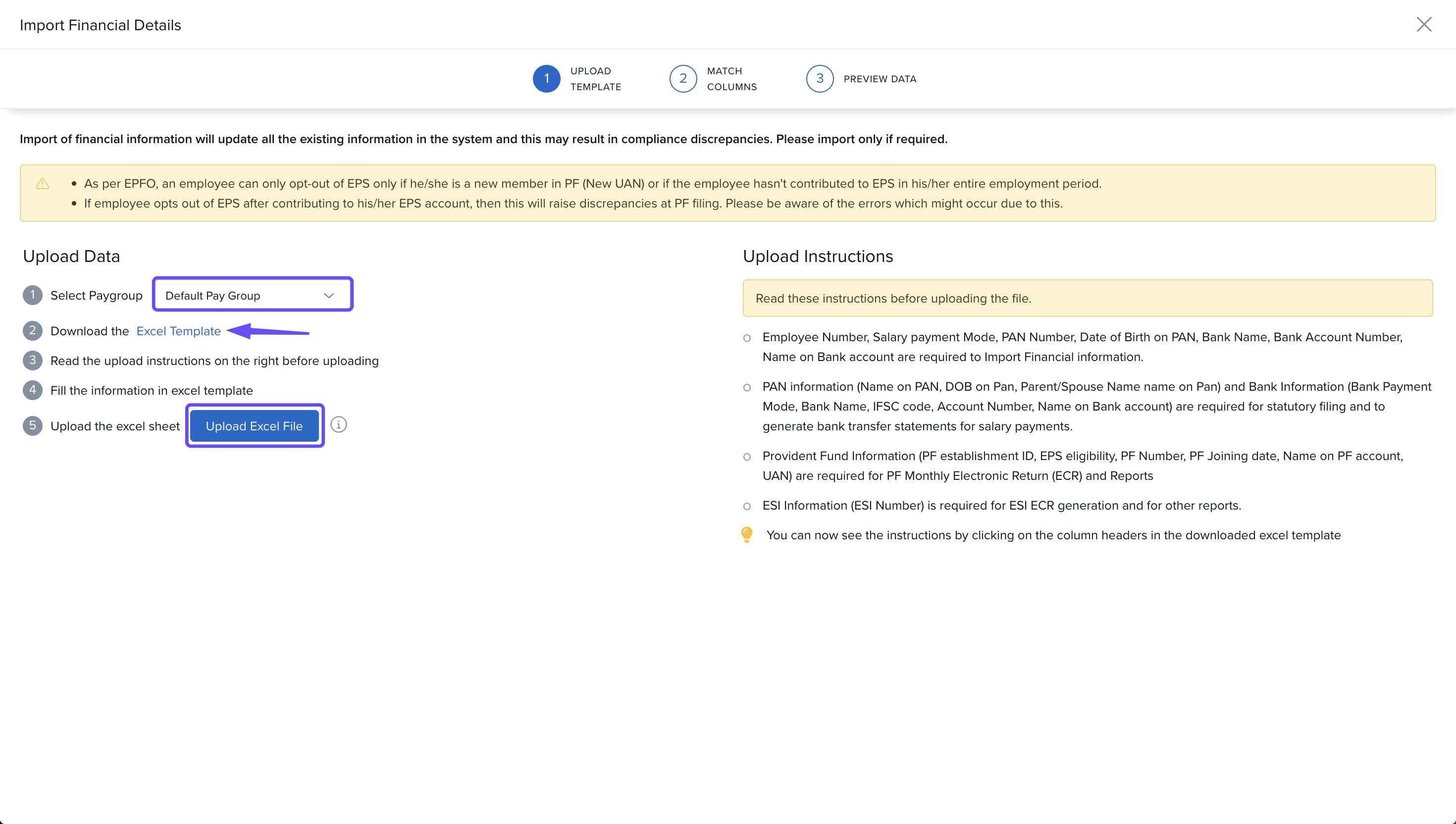Go to Match Columns step label
The height and width of the screenshot is (824, 1456).
pos(731,79)
